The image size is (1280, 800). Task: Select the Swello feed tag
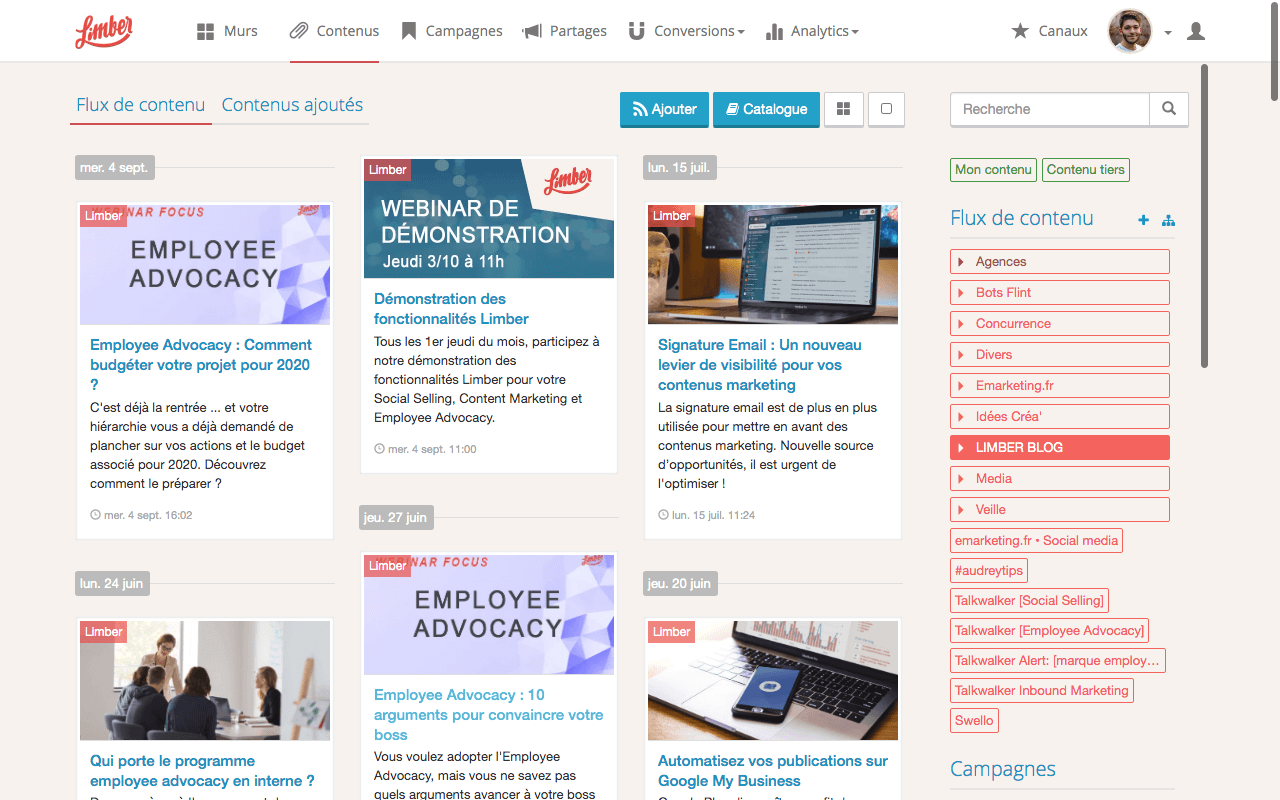coord(974,721)
